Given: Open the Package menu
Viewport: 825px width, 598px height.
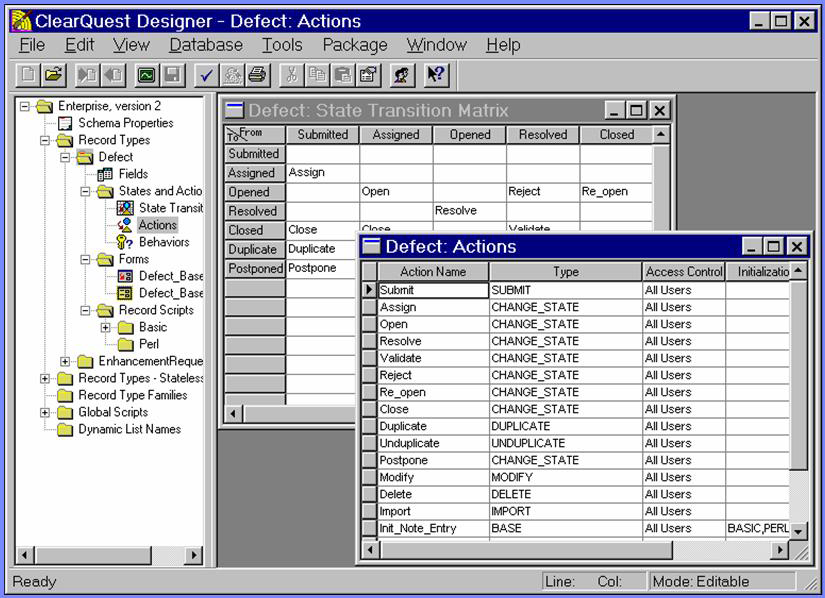Looking at the screenshot, I should [355, 45].
